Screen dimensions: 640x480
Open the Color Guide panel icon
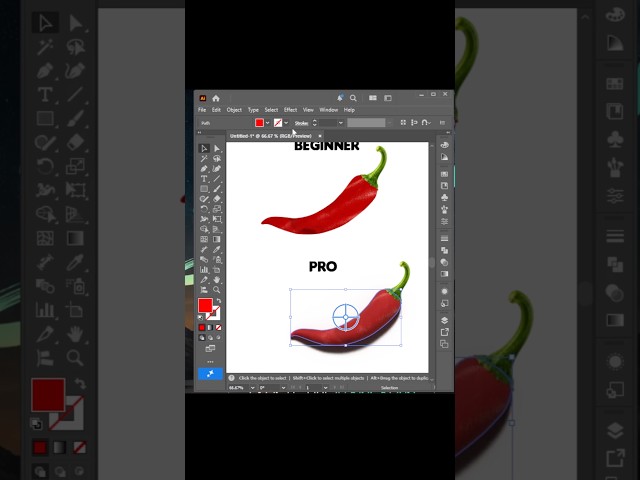point(444,157)
